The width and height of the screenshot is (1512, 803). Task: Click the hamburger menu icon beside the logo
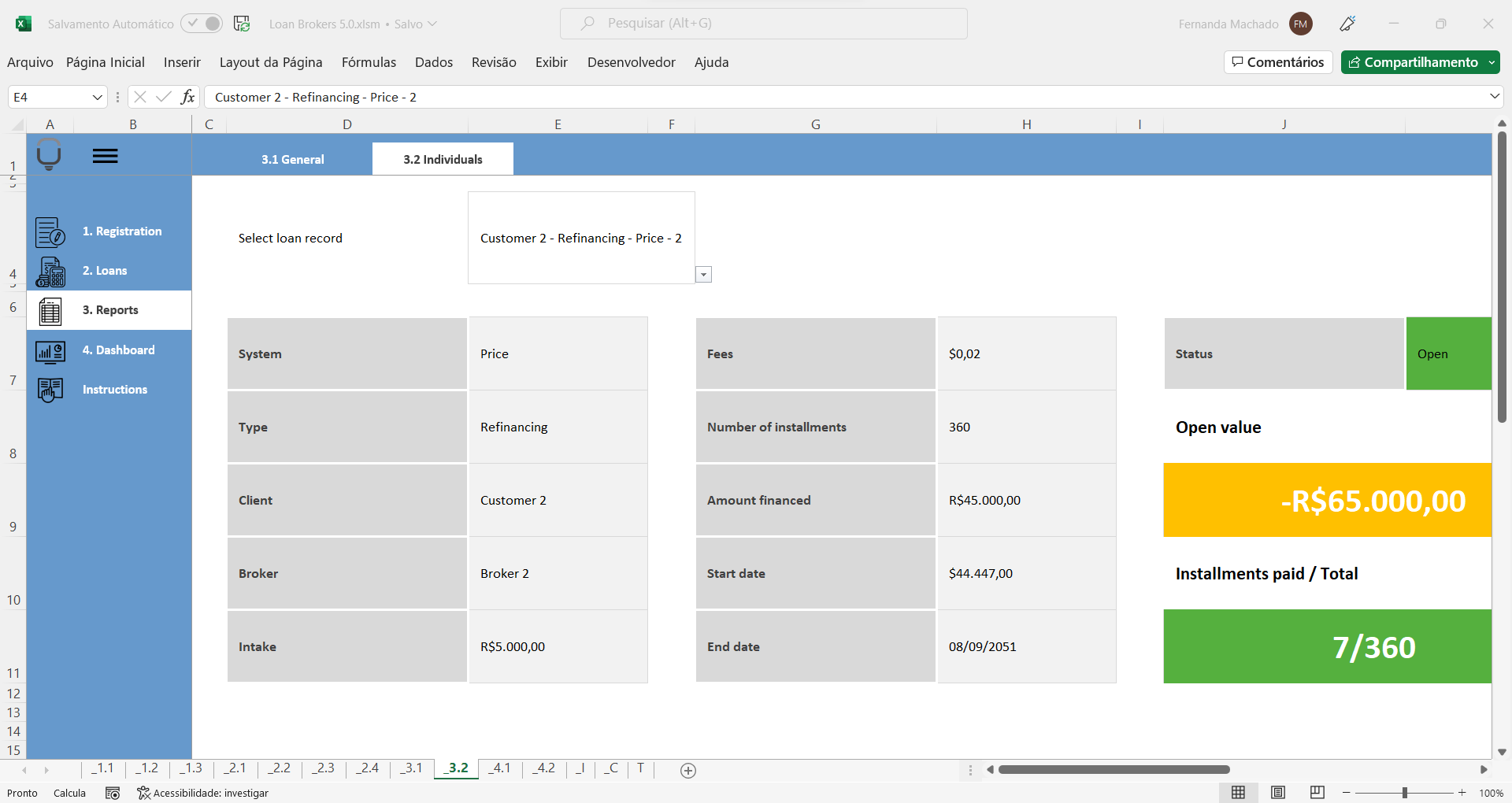[x=106, y=155]
